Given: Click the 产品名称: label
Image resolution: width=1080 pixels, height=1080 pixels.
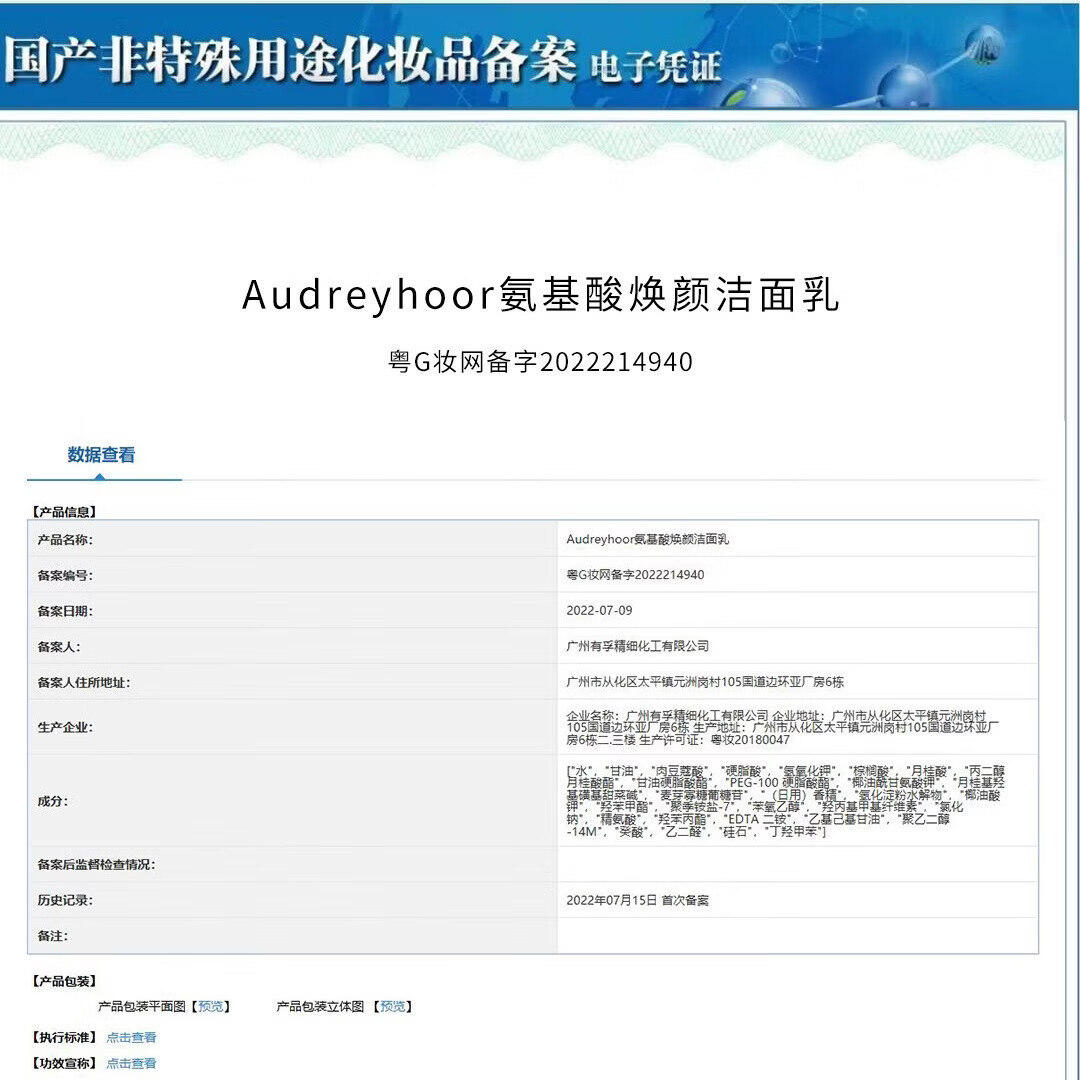Looking at the screenshot, I should tap(65, 540).
